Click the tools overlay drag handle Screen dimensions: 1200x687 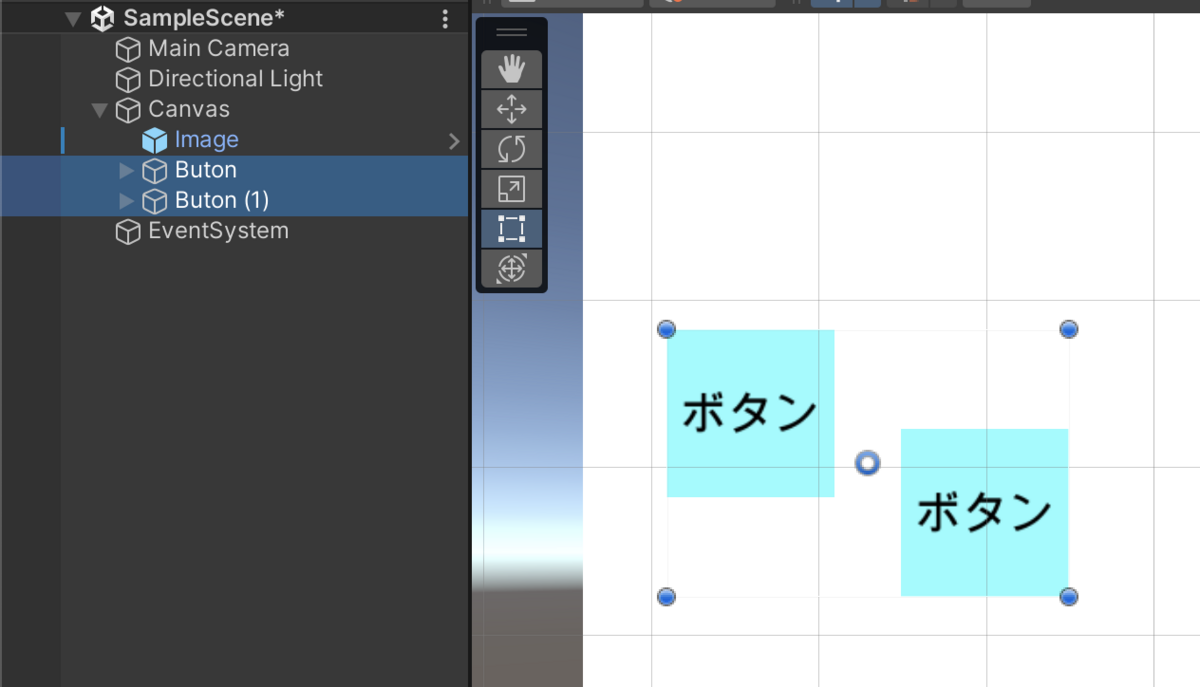tap(511, 32)
